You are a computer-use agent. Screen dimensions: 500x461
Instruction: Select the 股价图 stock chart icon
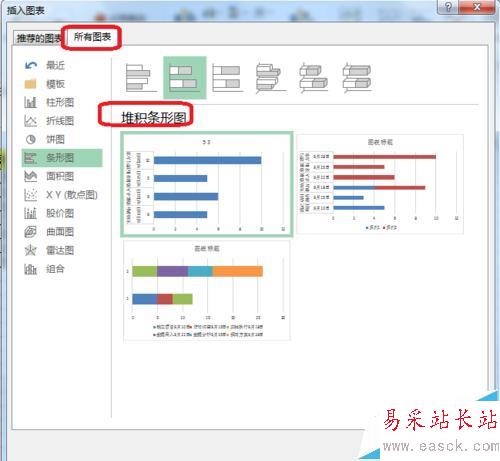pyautogui.click(x=31, y=213)
